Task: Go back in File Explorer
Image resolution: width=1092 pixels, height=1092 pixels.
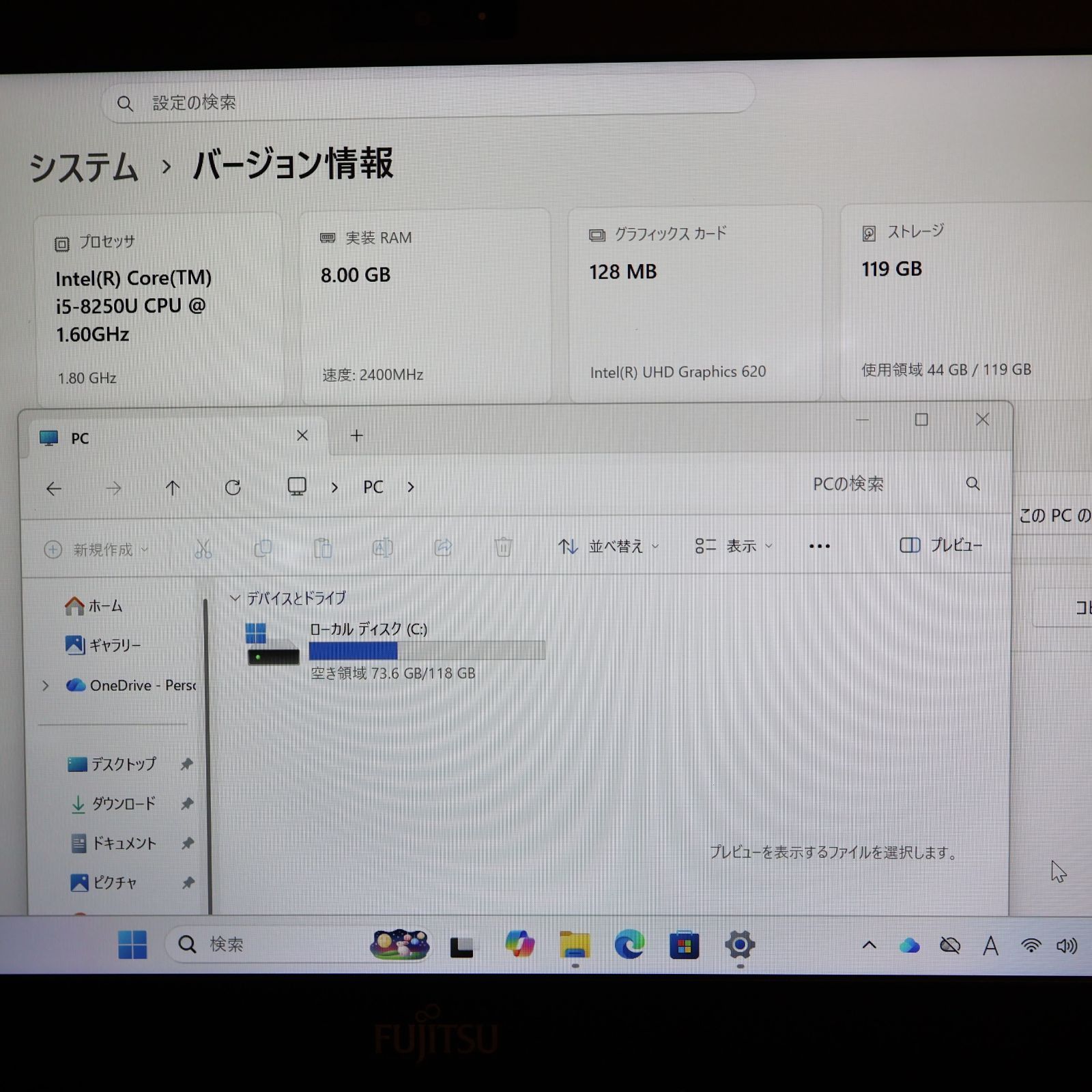Action: click(x=54, y=488)
